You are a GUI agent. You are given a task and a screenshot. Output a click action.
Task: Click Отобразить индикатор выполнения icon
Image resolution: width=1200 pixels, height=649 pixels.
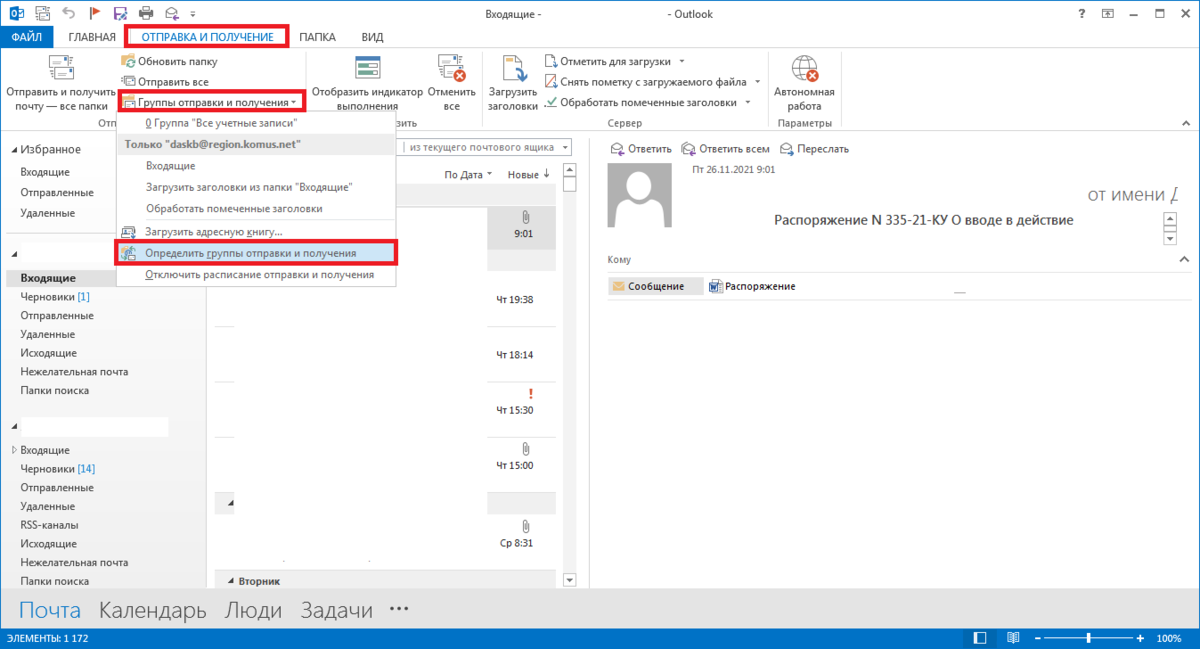point(367,67)
